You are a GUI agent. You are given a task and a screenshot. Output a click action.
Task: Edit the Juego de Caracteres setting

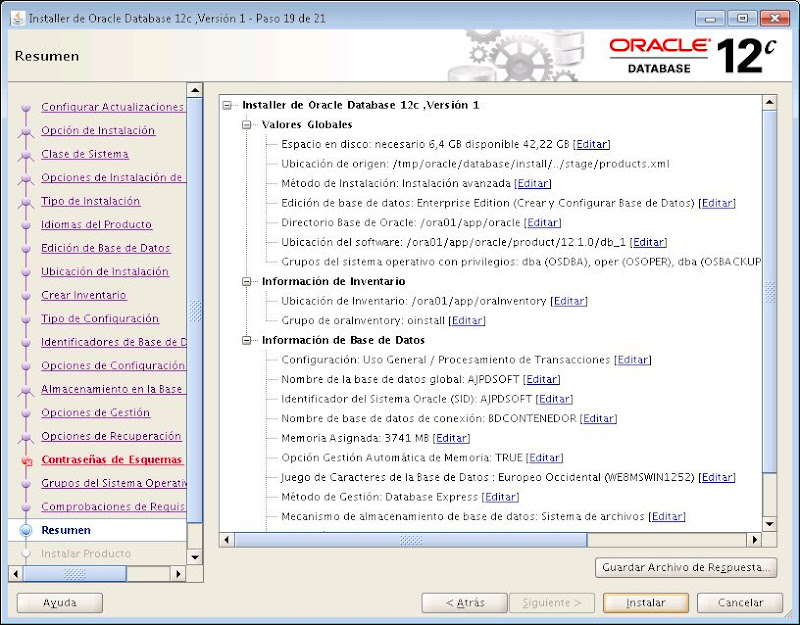[x=717, y=477]
